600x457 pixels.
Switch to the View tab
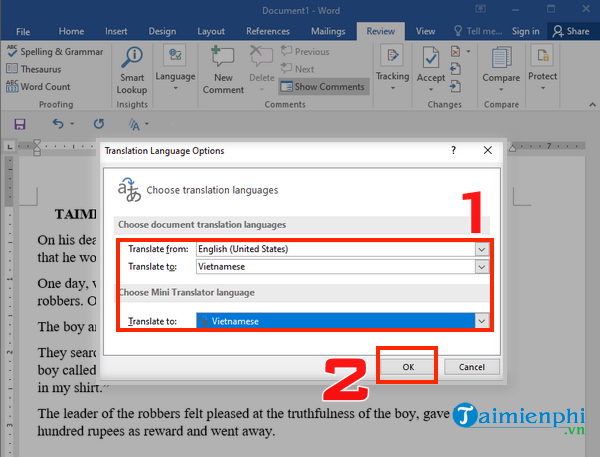pos(426,31)
